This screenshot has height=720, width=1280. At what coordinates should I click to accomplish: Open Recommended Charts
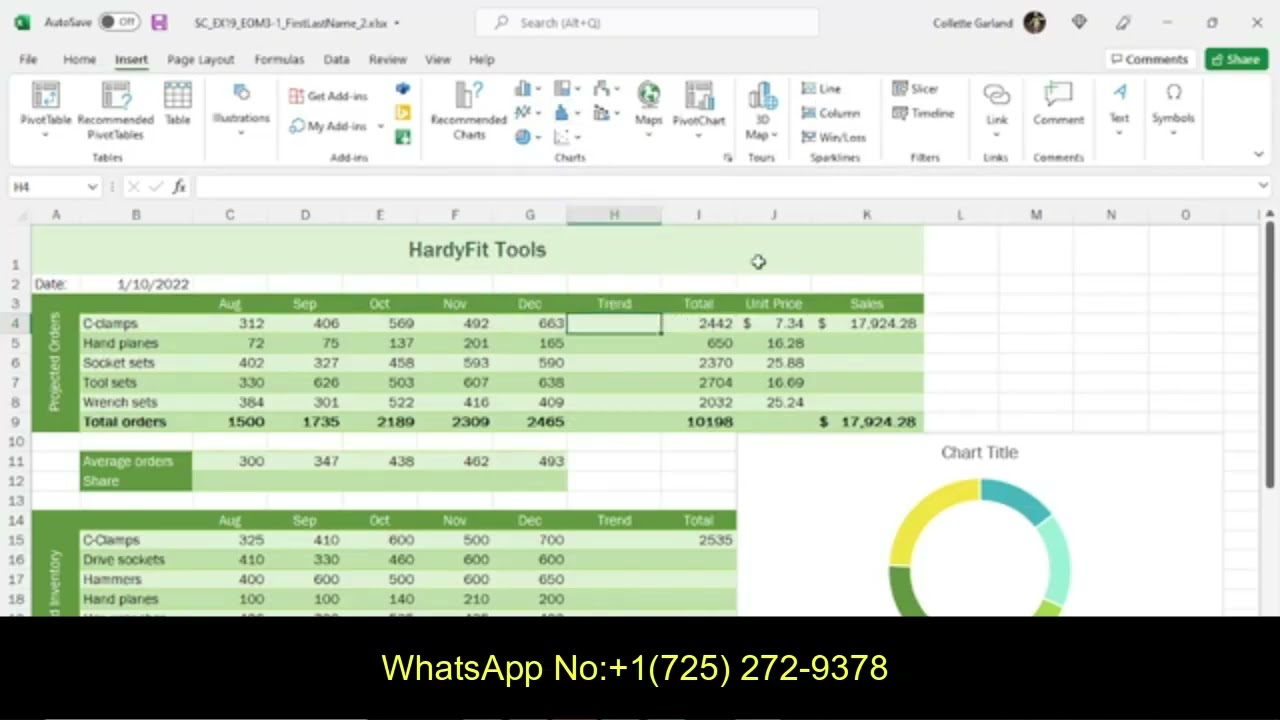coord(469,111)
